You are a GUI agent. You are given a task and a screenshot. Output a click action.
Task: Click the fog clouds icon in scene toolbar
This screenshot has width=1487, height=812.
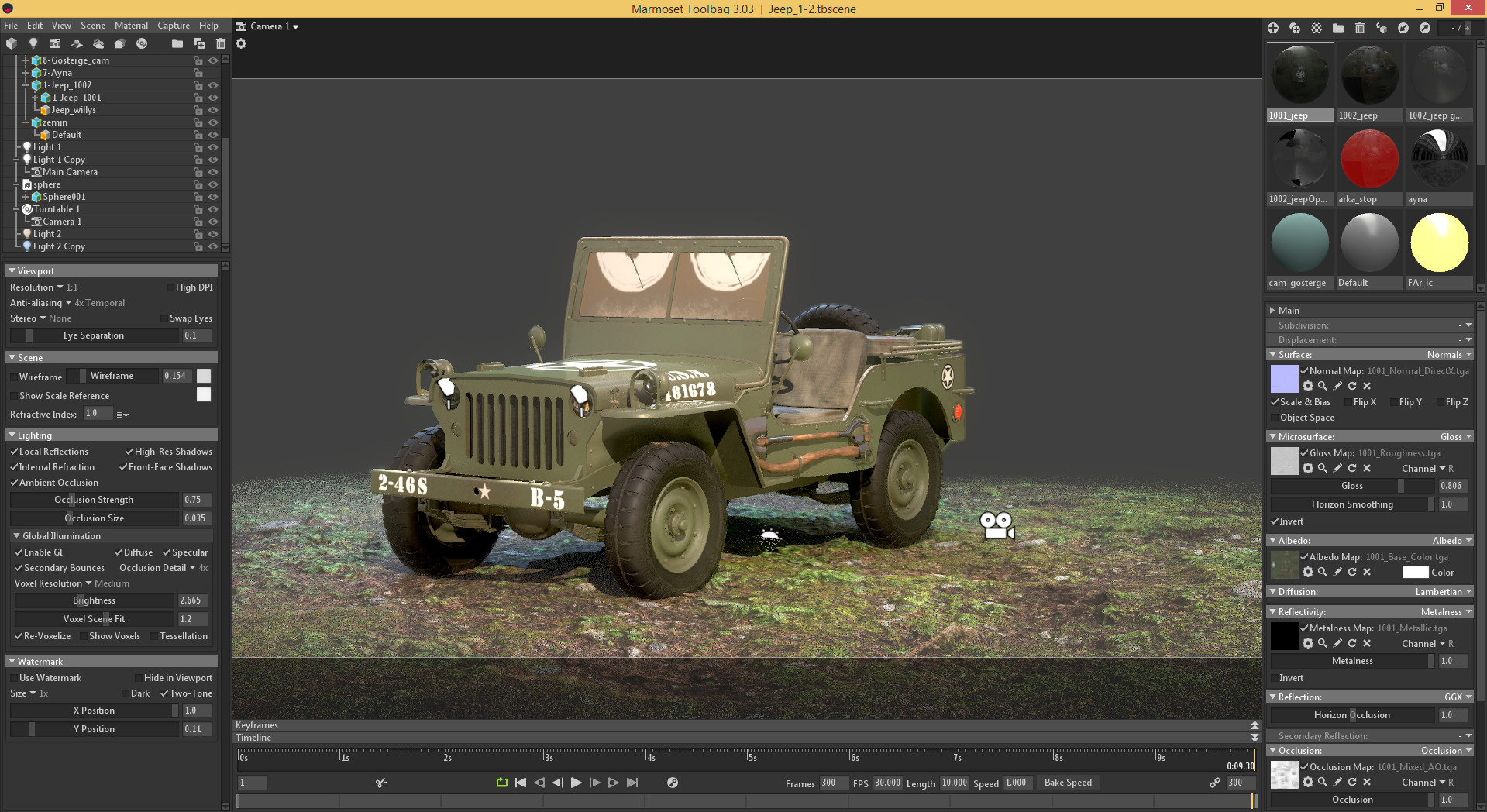click(x=98, y=43)
